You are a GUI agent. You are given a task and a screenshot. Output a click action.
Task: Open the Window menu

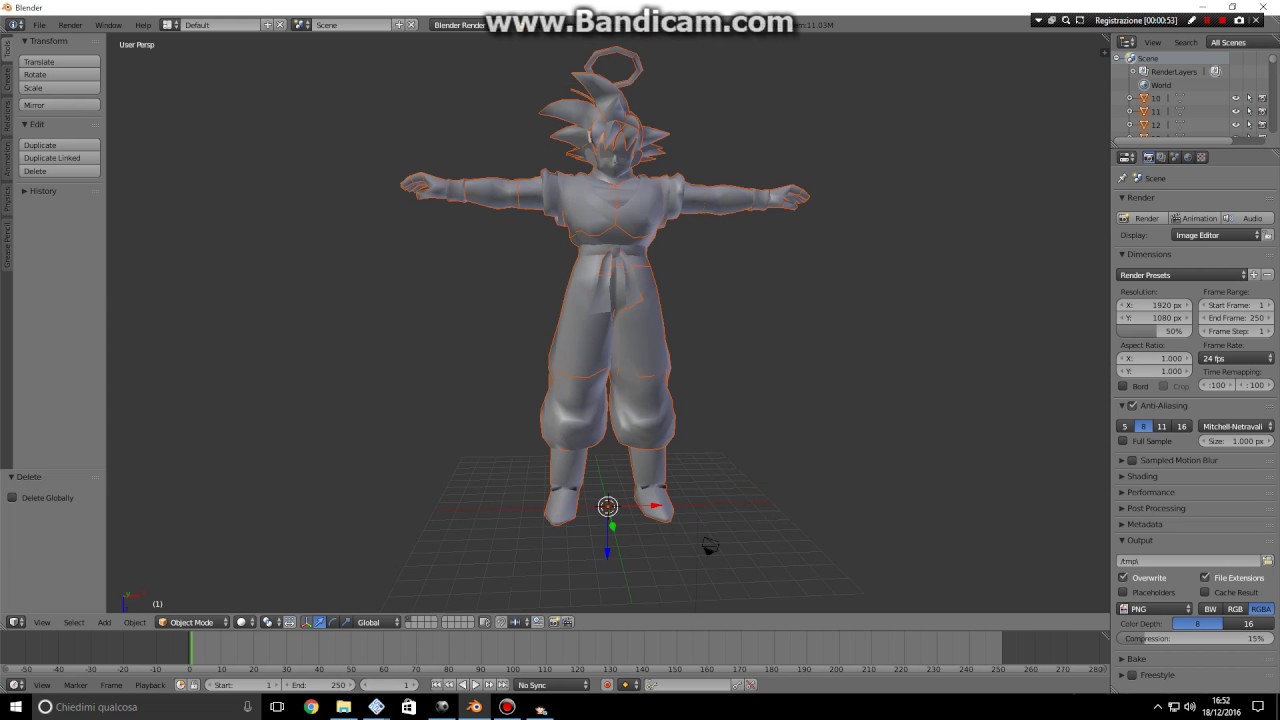tap(108, 24)
